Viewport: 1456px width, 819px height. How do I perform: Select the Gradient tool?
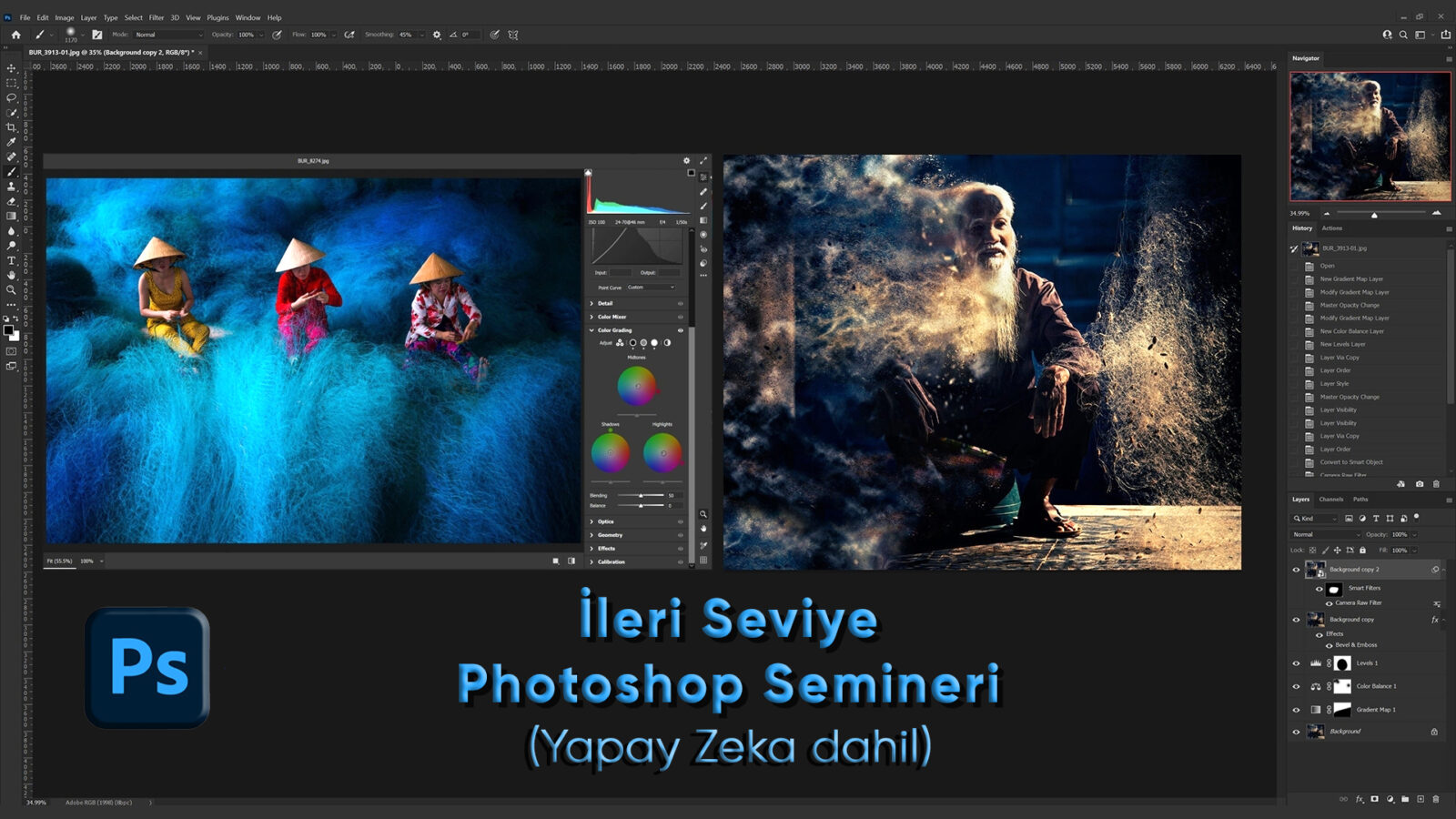12,217
